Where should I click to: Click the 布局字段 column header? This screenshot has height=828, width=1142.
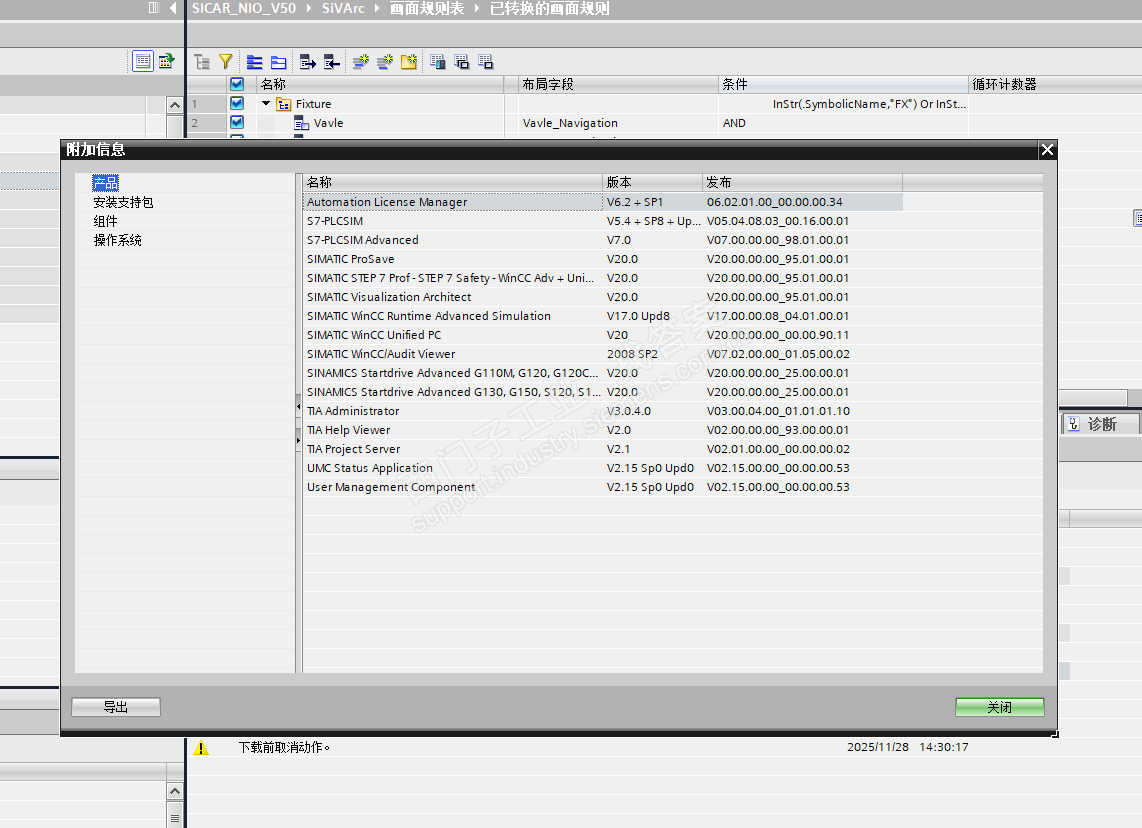tap(618, 84)
